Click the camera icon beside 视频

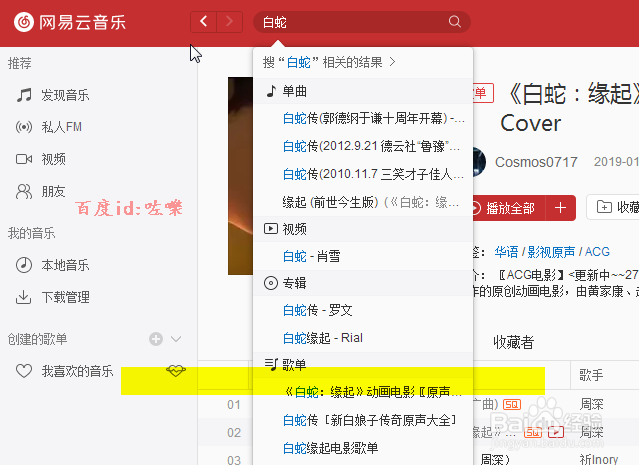click(x=24, y=159)
